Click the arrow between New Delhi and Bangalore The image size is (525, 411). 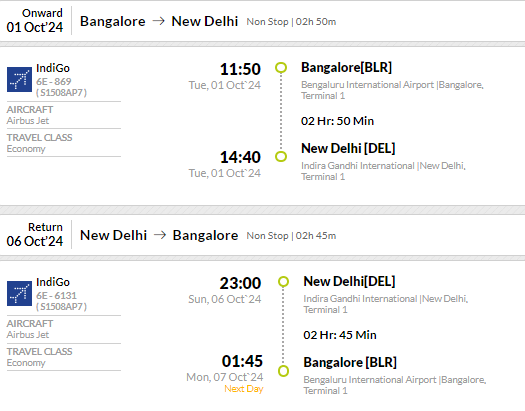pos(160,235)
